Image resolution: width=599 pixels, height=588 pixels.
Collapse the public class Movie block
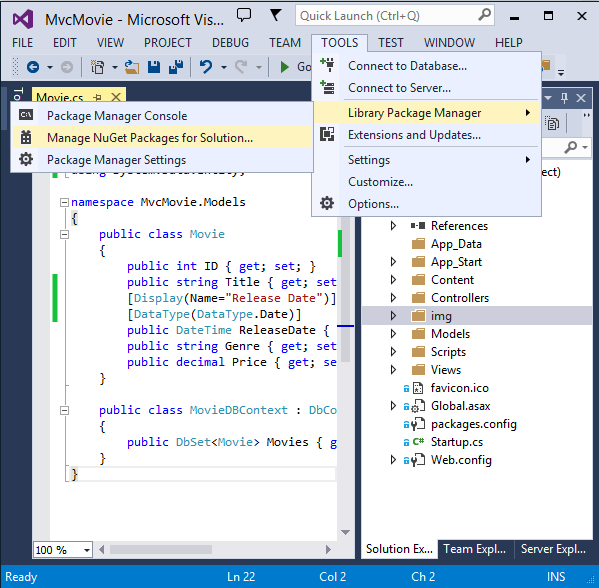[x=65, y=235]
